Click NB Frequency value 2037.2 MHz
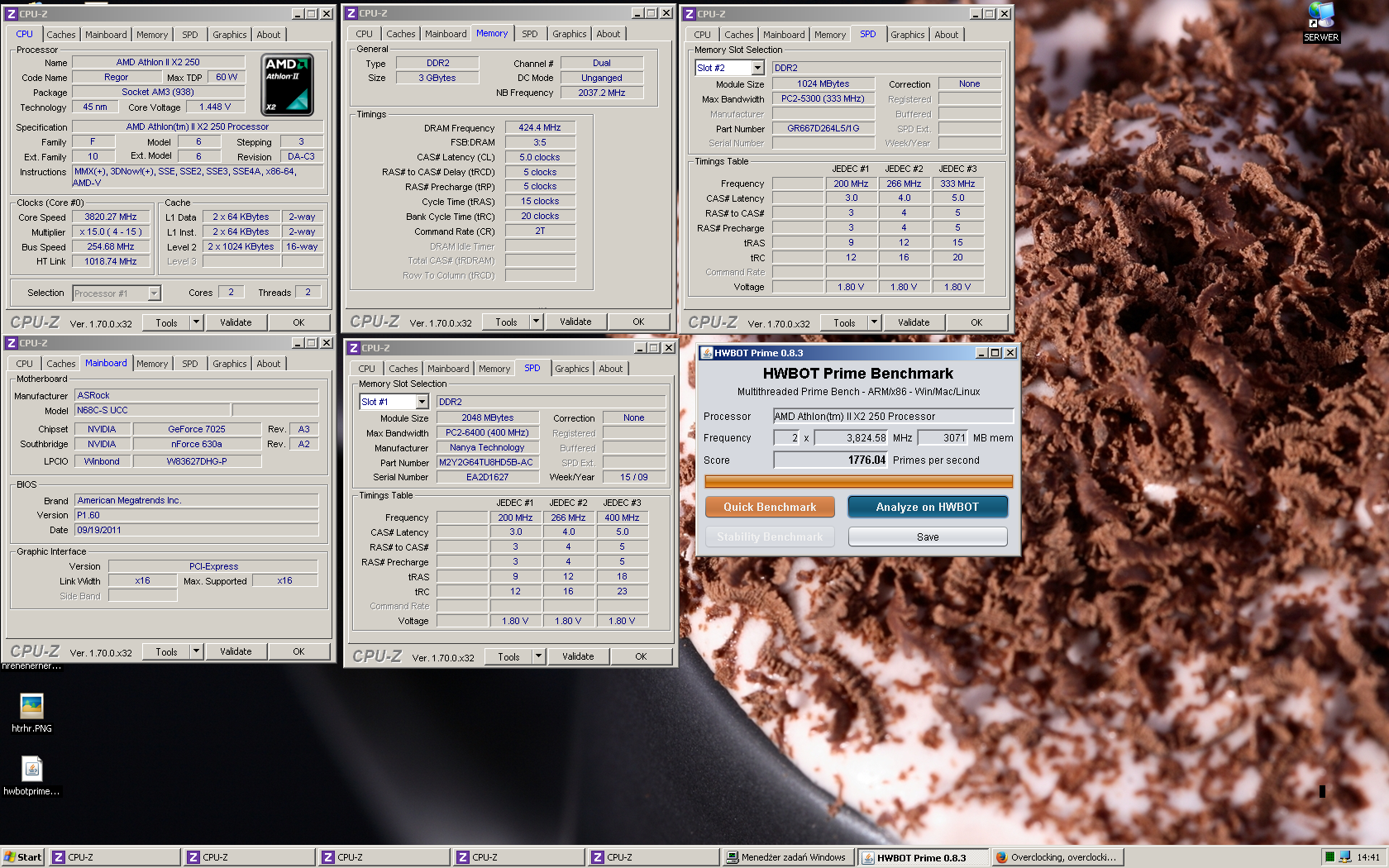The image size is (1389, 868). (x=602, y=93)
